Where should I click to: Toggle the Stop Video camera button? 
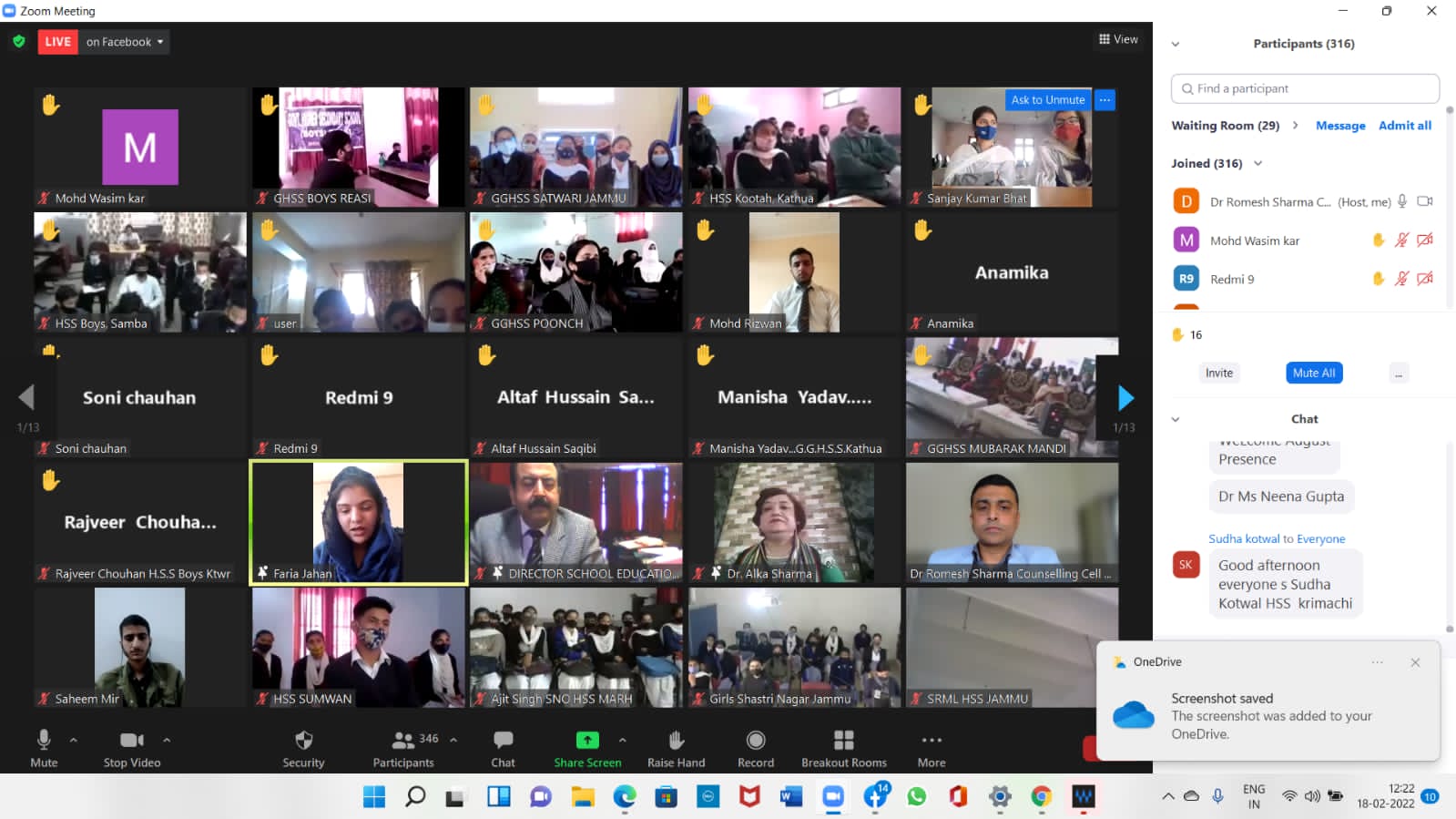tap(132, 741)
